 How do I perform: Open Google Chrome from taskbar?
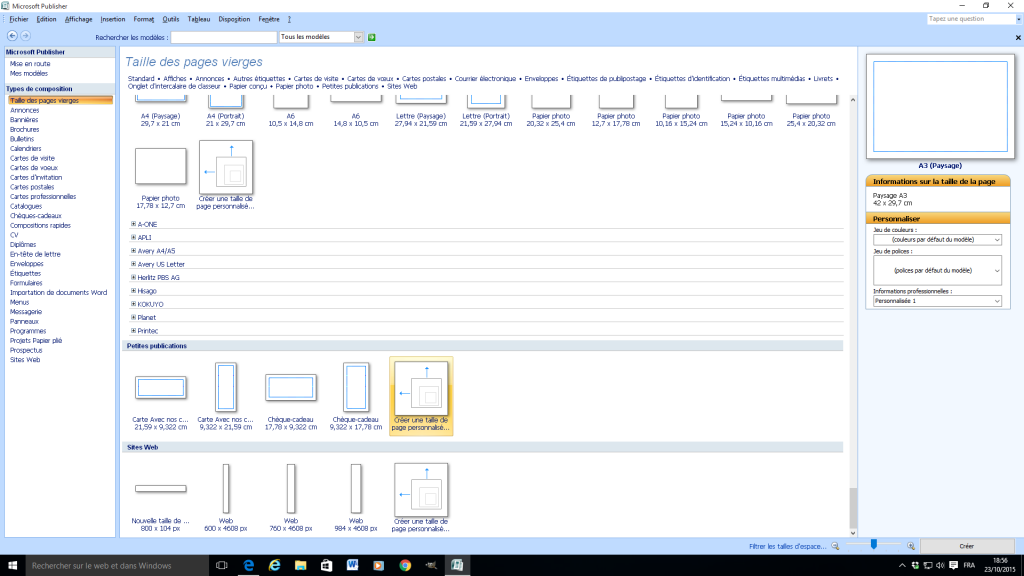click(x=405, y=566)
